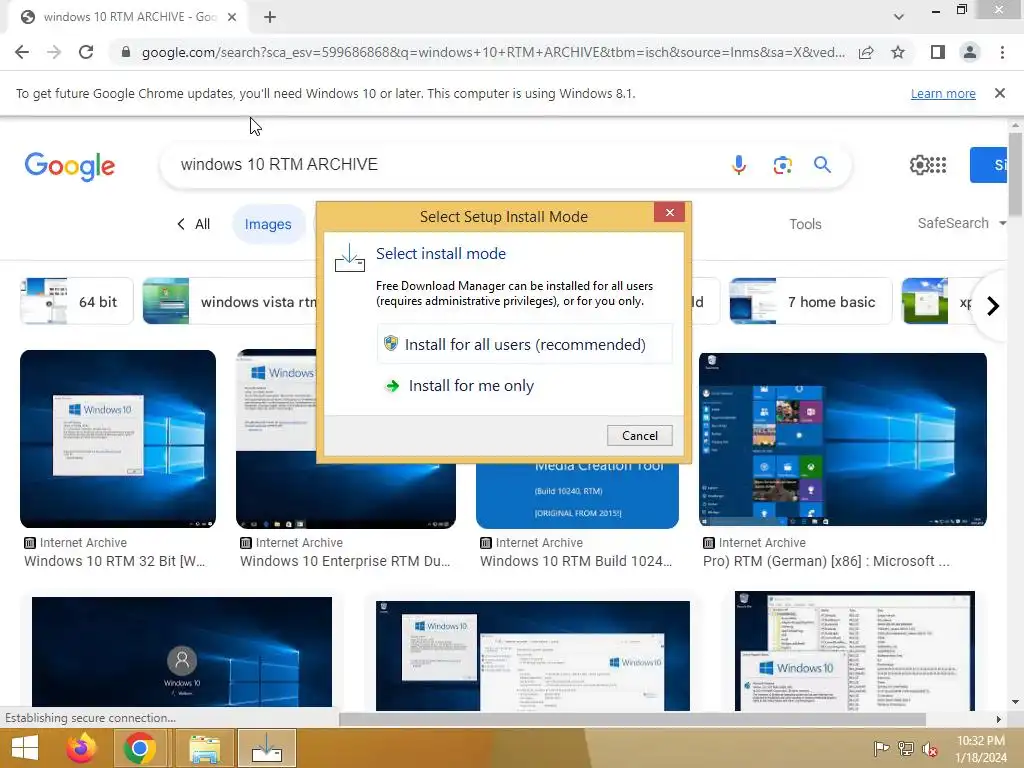Viewport: 1024px width, 768px height.
Task: Open Chrome three-dot menu
Action: pos(1002,52)
